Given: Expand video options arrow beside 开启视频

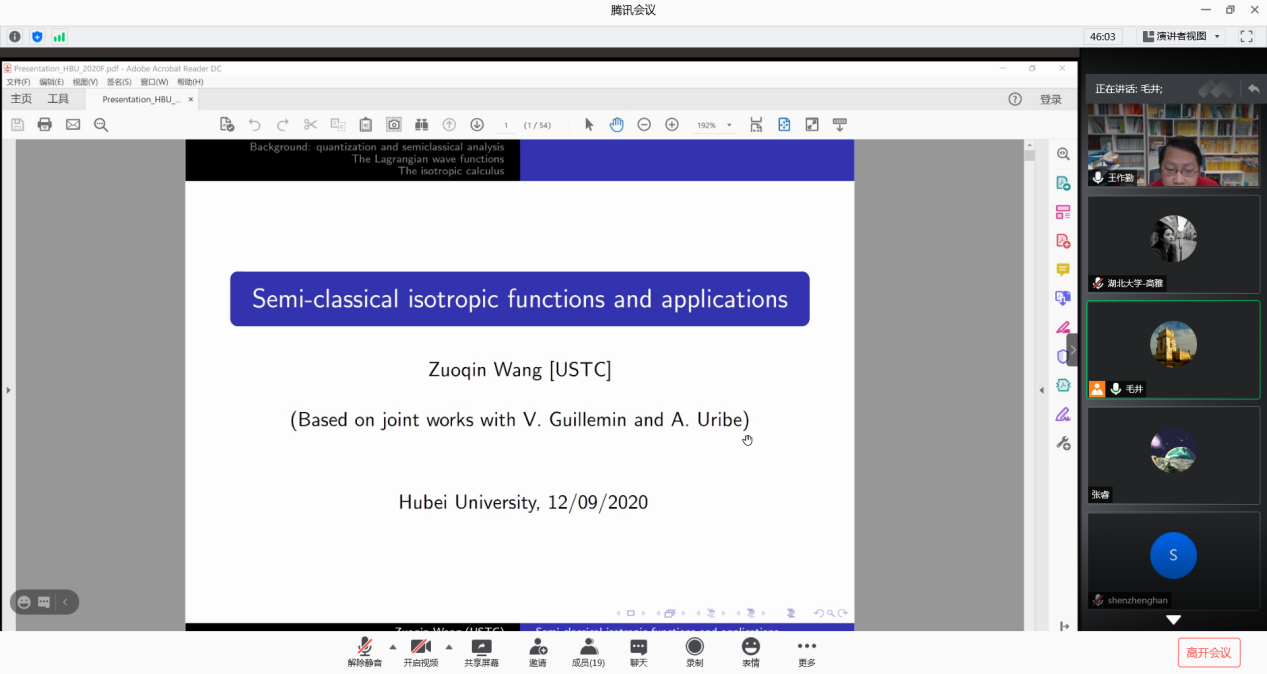Looking at the screenshot, I should pos(448,647).
